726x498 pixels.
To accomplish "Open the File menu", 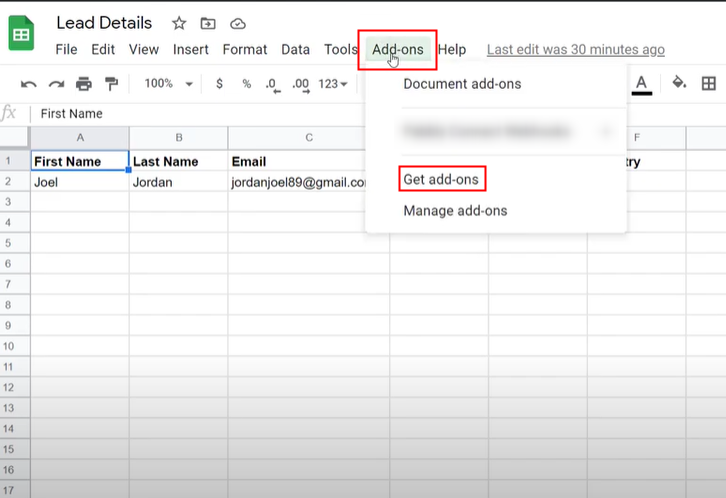I will coord(66,50).
